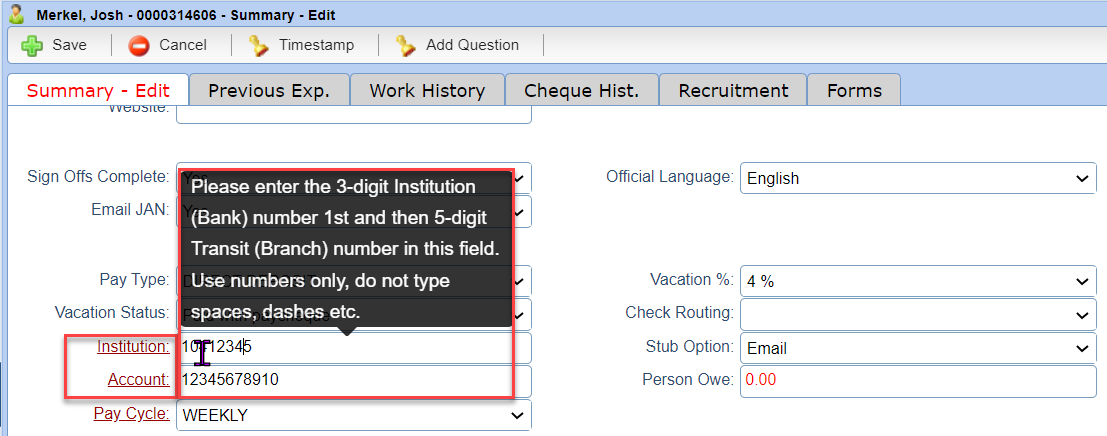
Task: Click into the Institution number field
Action: (x=354, y=348)
